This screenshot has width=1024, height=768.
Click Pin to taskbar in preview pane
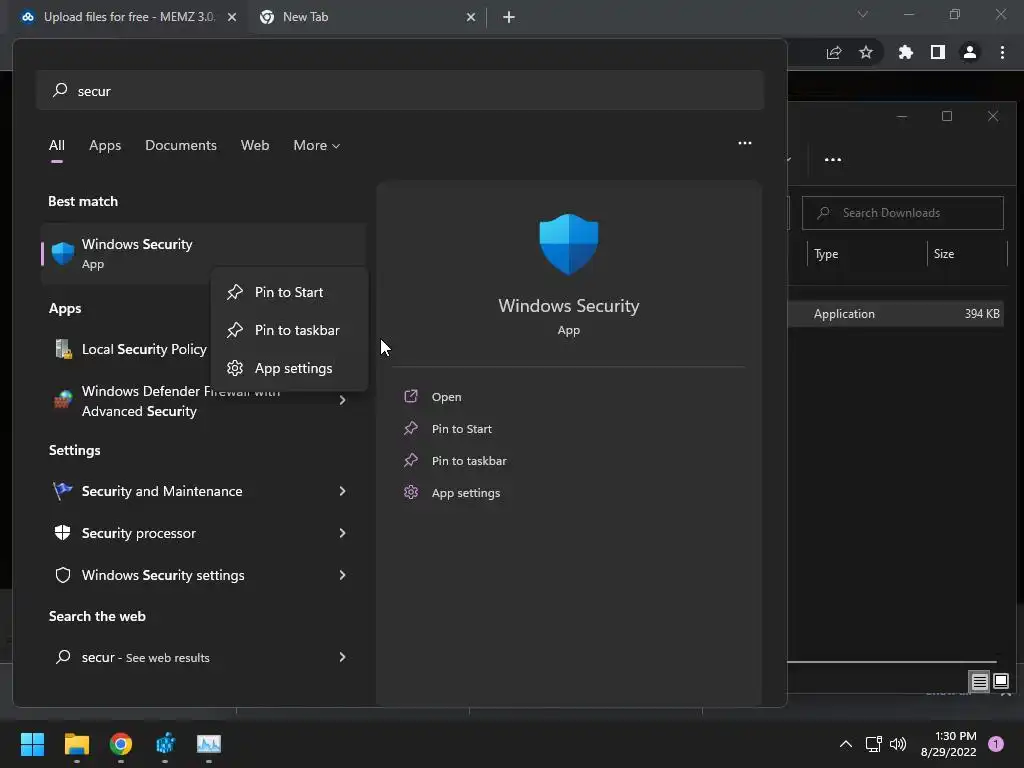click(x=469, y=460)
